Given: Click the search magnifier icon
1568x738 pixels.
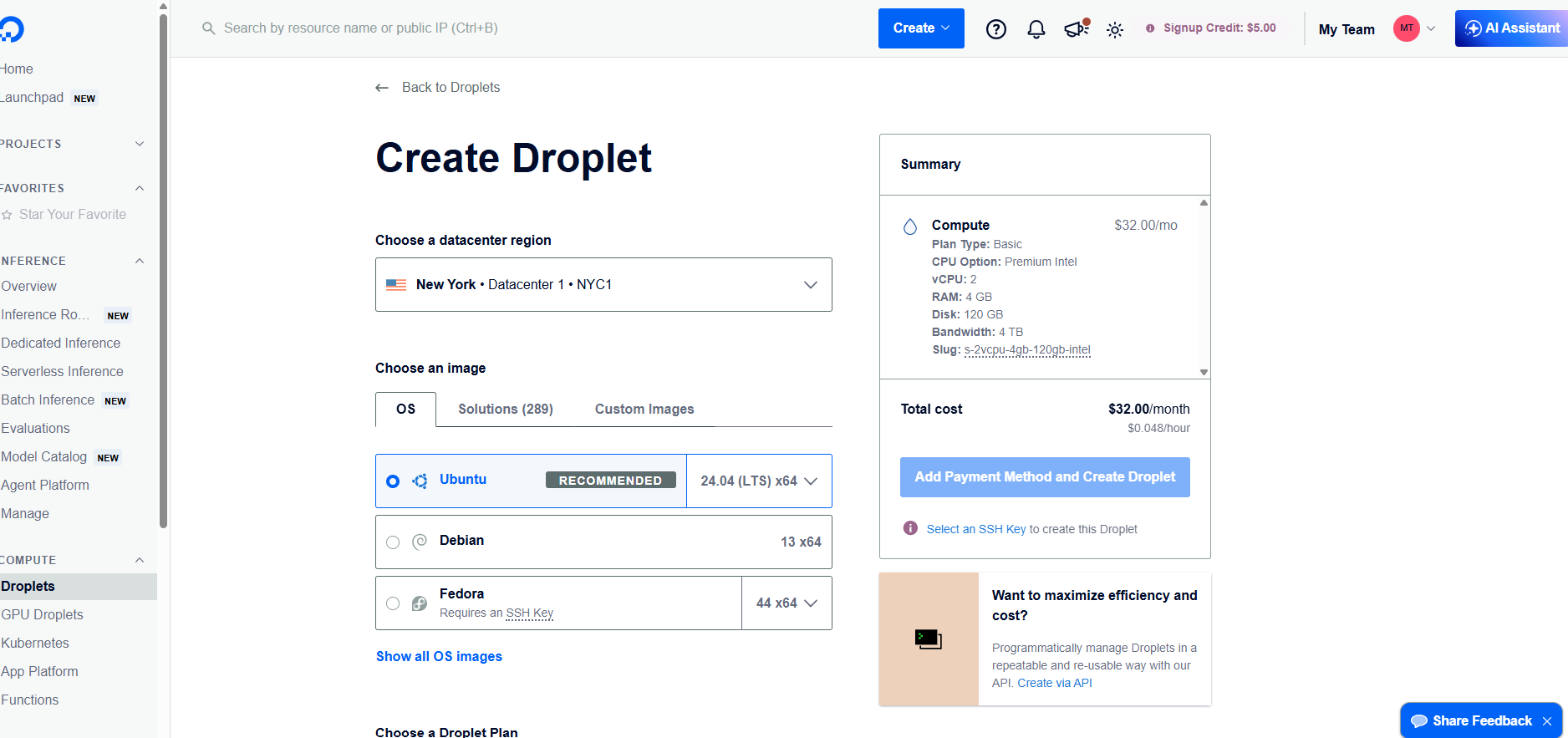Looking at the screenshot, I should (x=209, y=28).
